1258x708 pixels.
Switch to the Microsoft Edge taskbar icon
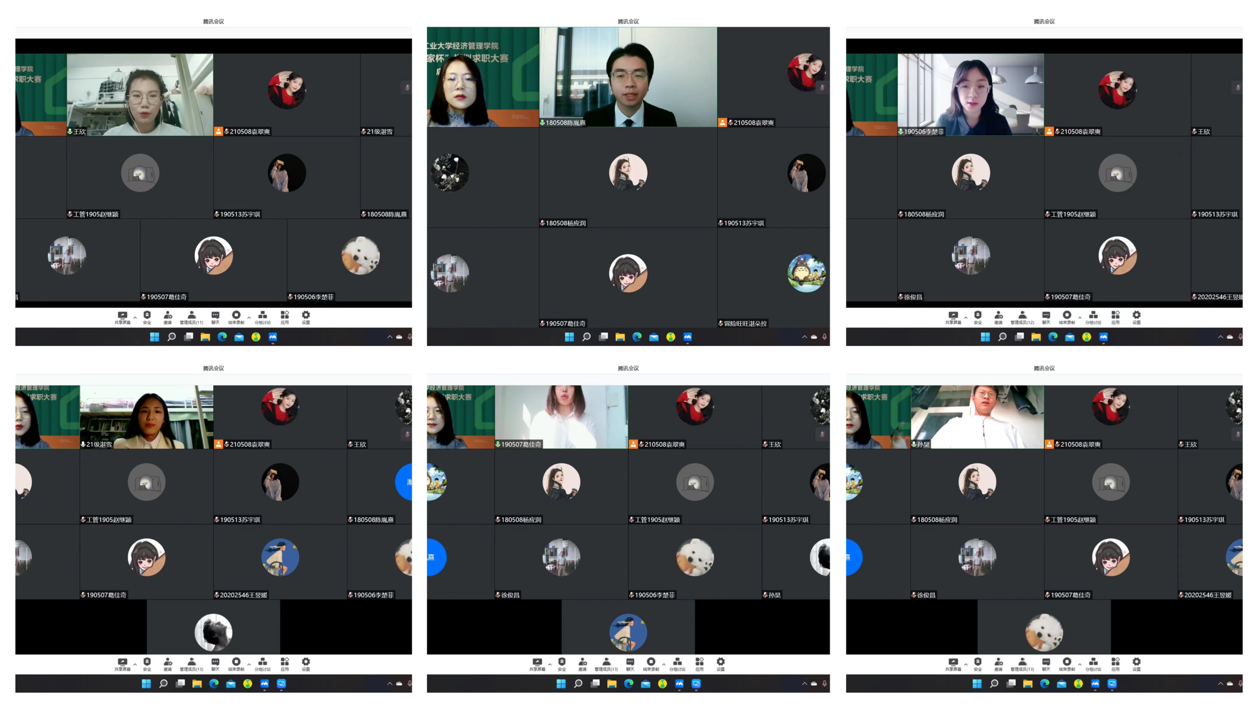(222, 336)
